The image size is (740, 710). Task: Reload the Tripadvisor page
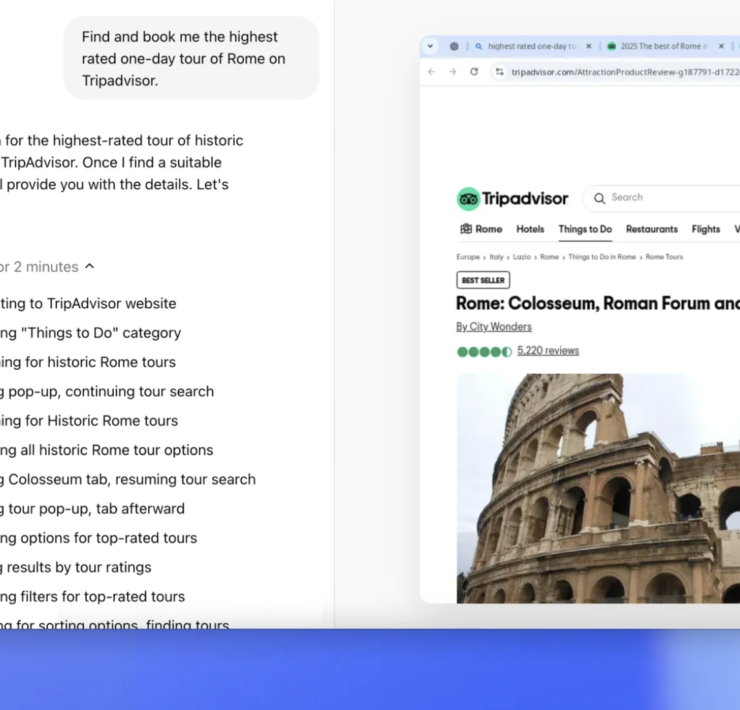click(x=474, y=72)
